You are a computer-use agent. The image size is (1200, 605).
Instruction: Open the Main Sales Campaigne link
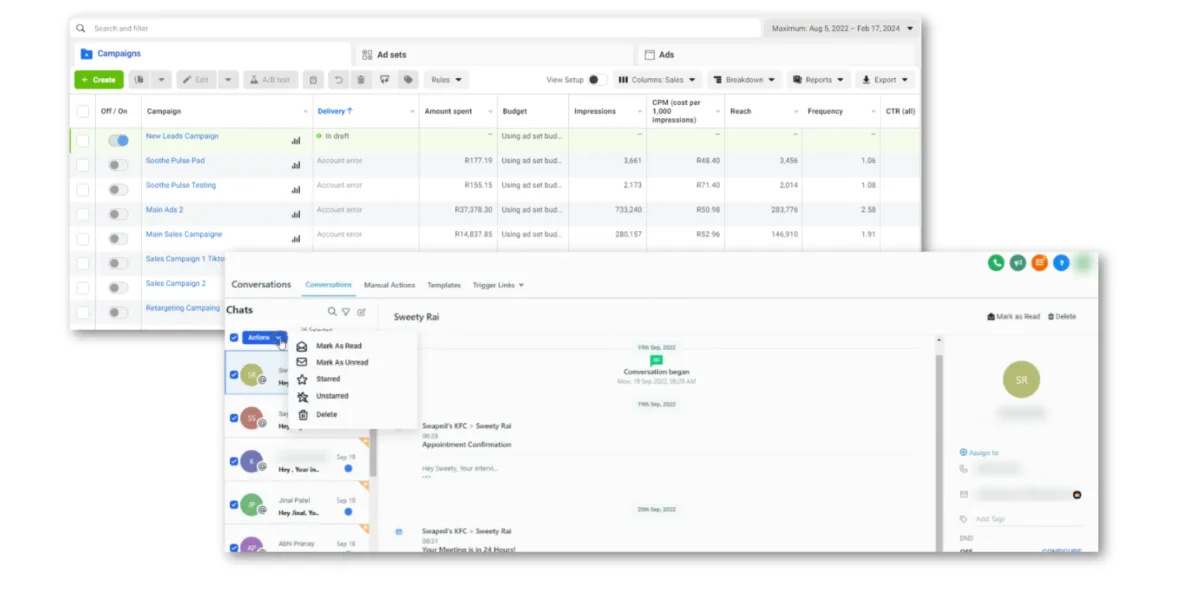184,234
